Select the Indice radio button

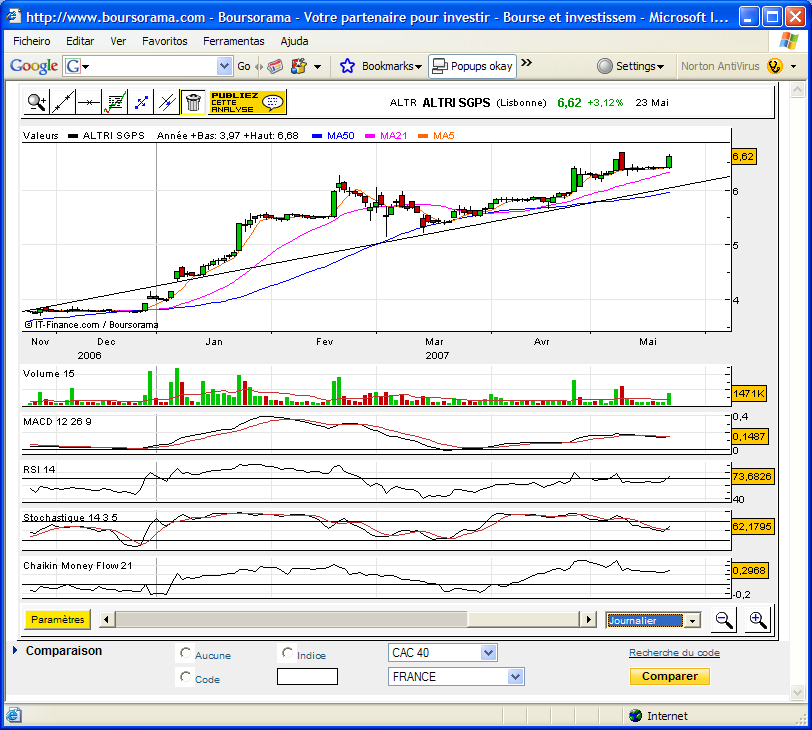click(287, 653)
